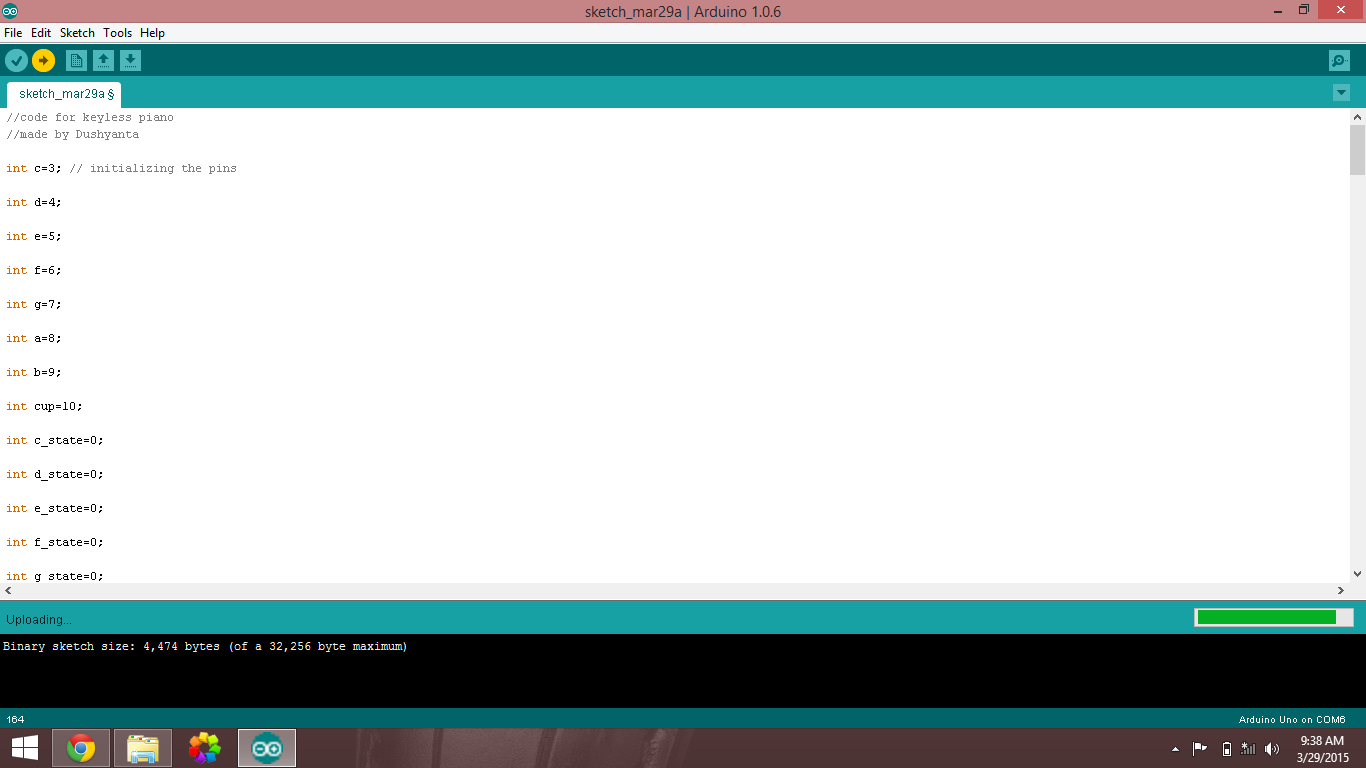Click the Arduino taskbar icon
Viewport: 1366px width, 768px height.
pos(267,748)
